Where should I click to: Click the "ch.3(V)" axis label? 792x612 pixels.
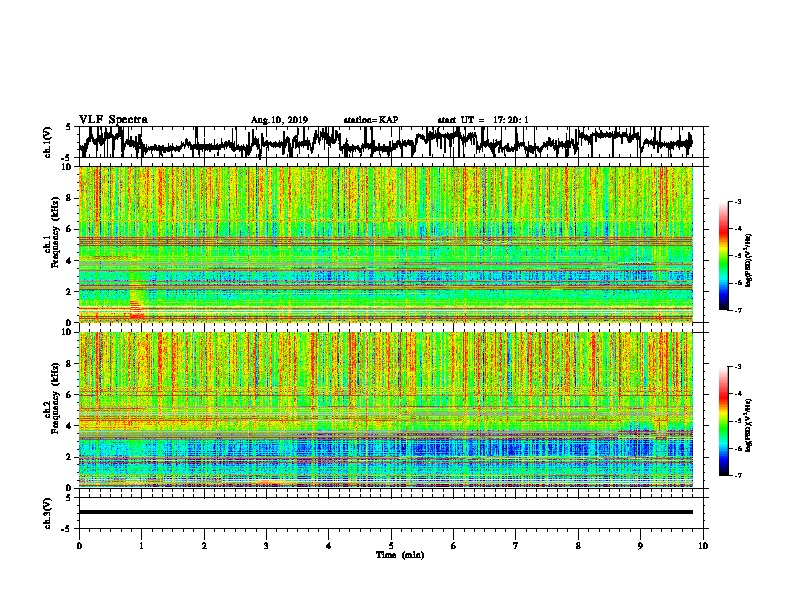(x=48, y=513)
